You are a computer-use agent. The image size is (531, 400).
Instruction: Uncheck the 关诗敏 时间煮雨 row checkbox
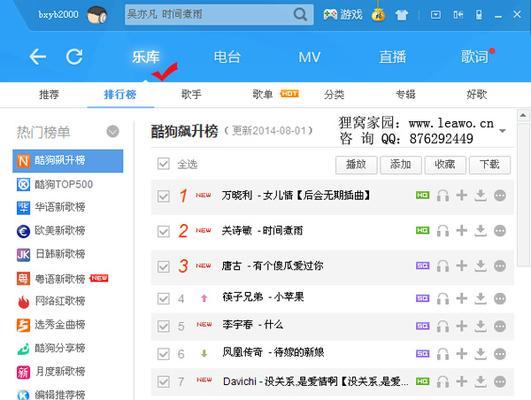pyautogui.click(x=163, y=232)
